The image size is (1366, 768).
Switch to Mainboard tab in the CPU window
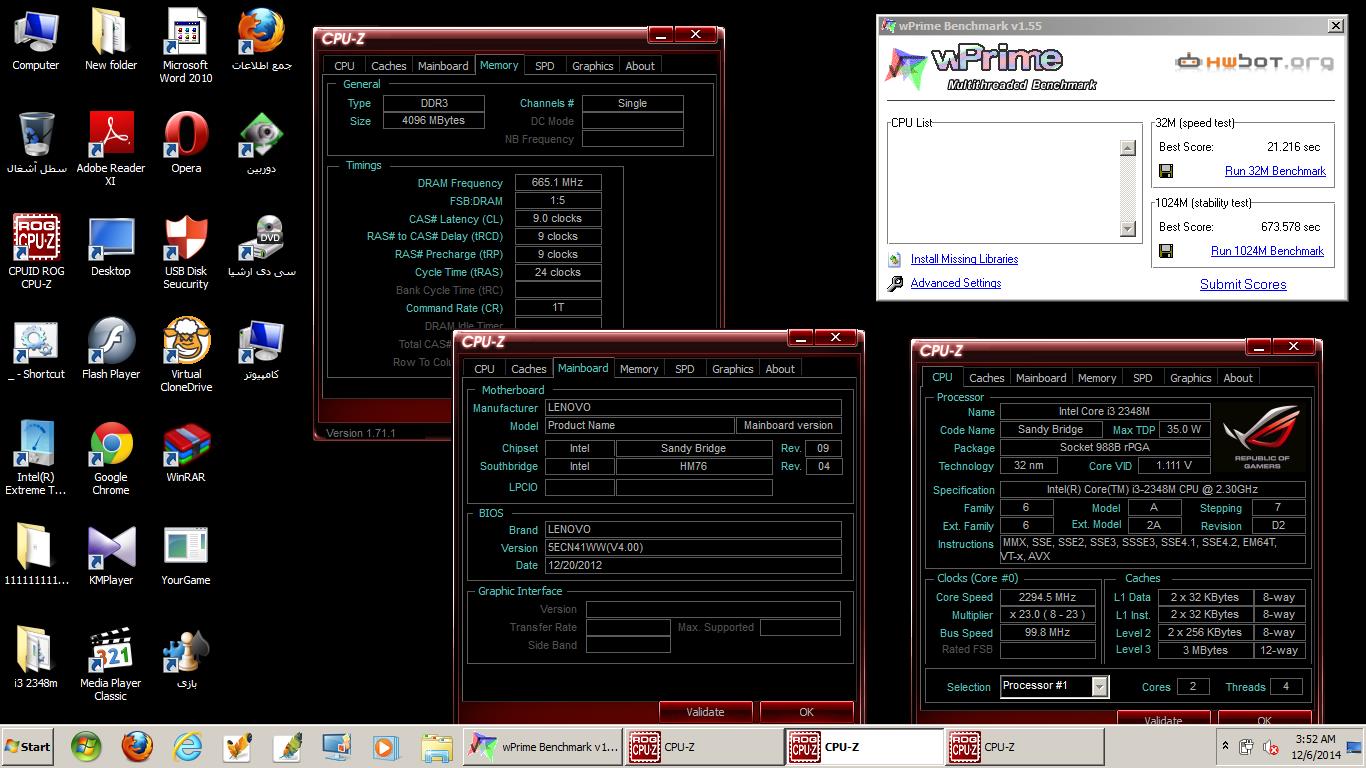pyautogui.click(x=1041, y=378)
